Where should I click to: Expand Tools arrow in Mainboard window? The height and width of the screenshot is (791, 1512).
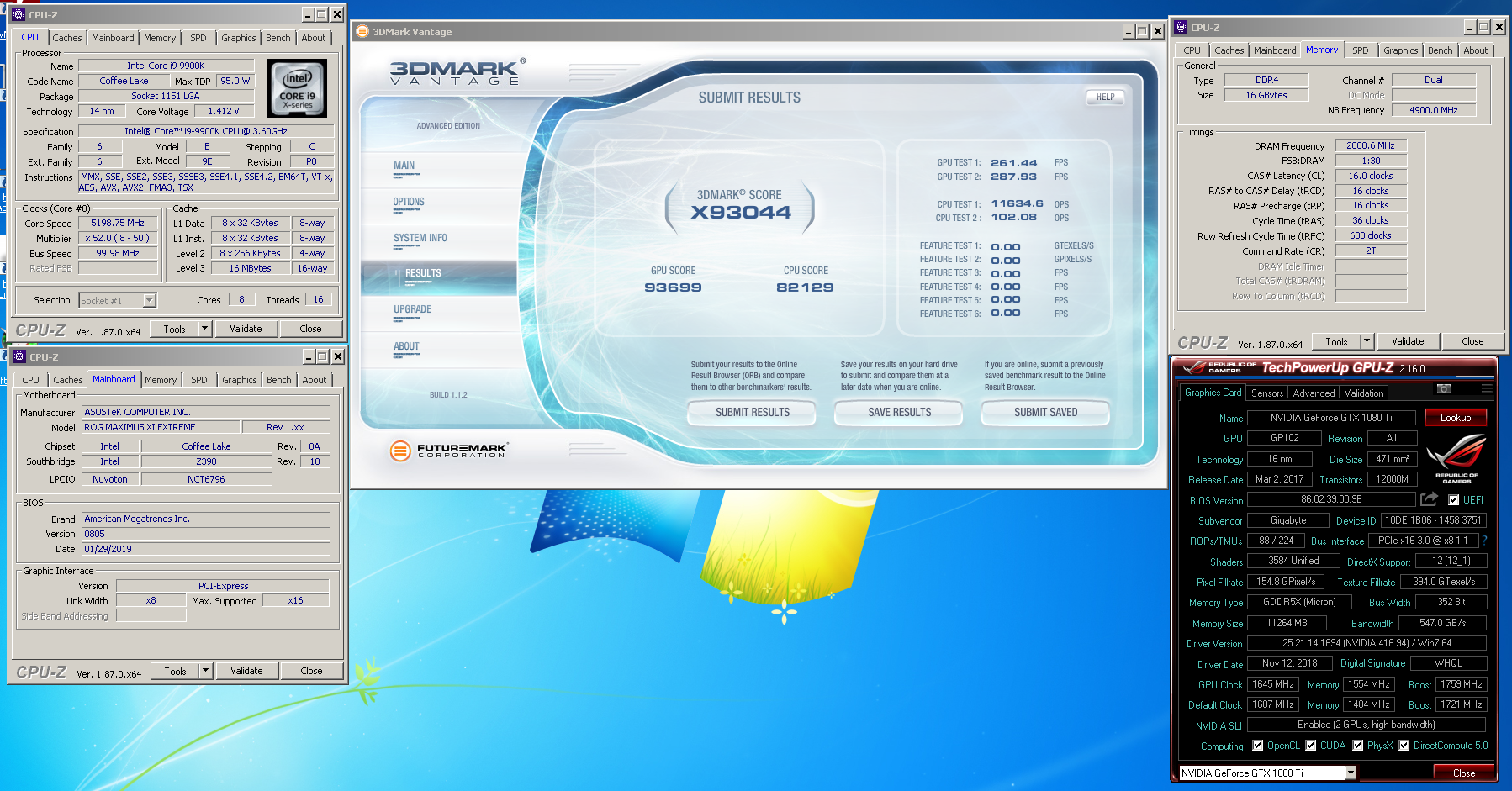[205, 671]
